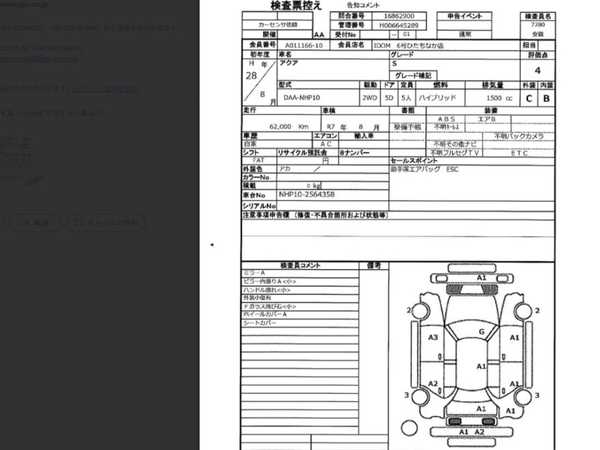
Task: Click member number A011166-10
Action: click(304, 46)
